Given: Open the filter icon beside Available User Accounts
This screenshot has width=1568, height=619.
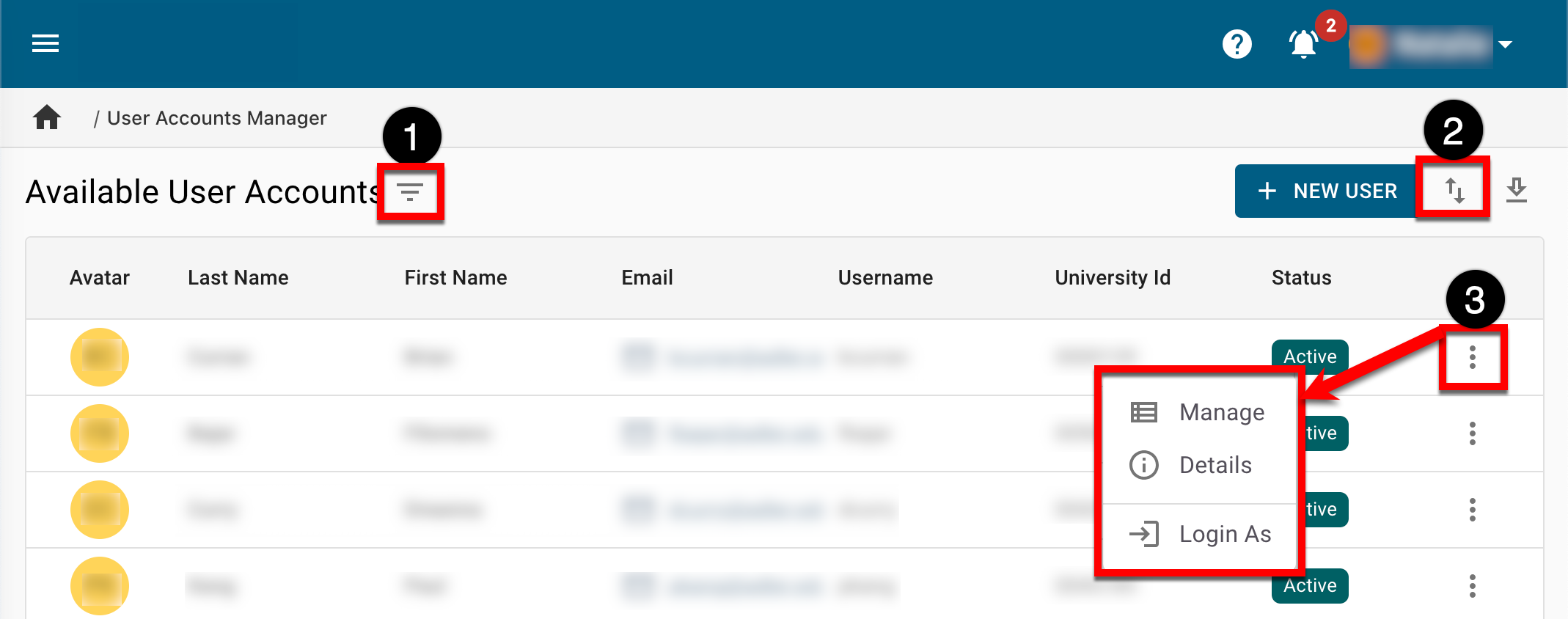Looking at the screenshot, I should (x=410, y=192).
